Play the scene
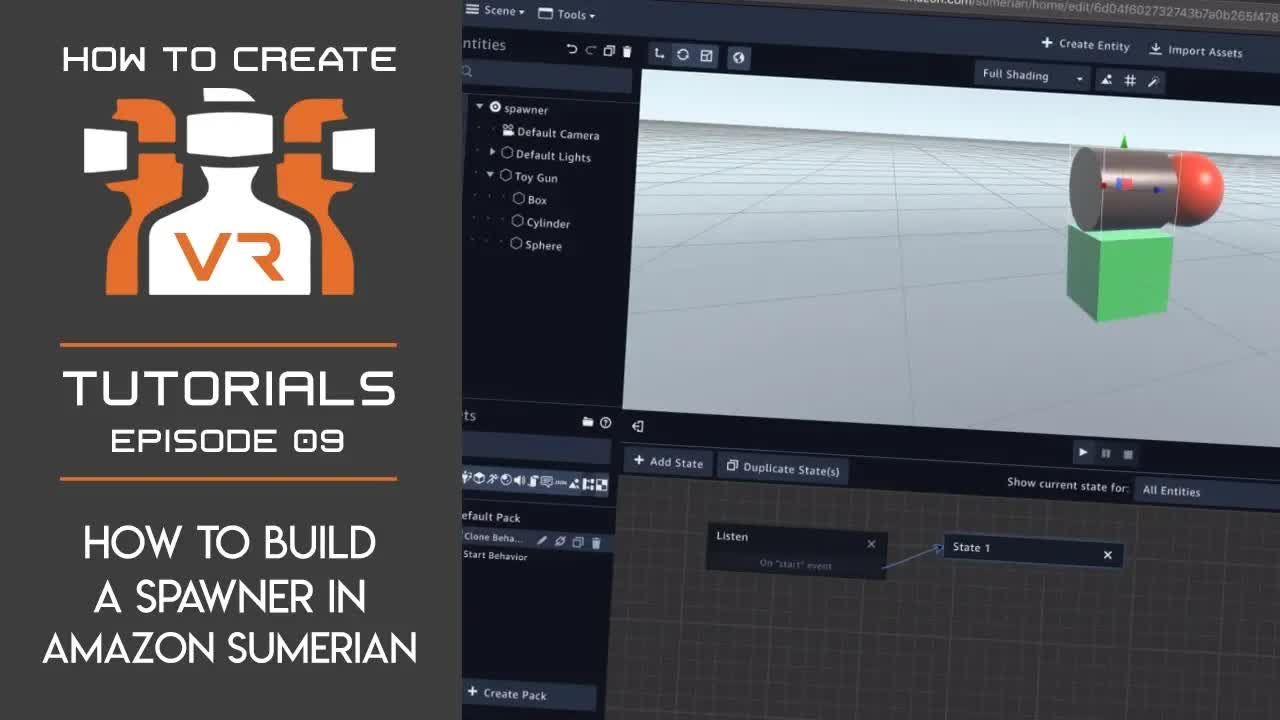Image resolution: width=1280 pixels, height=720 pixels. coord(1083,452)
